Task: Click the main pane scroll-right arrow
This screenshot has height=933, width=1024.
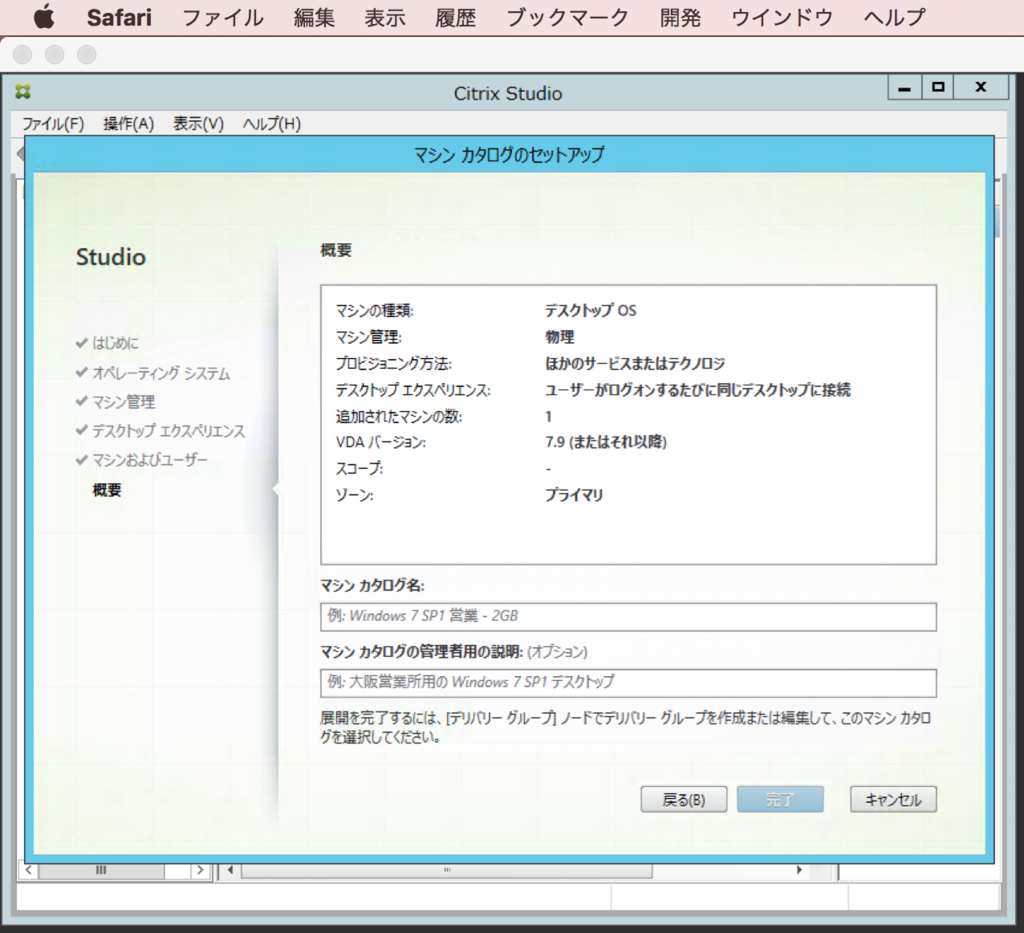Action: [x=799, y=870]
